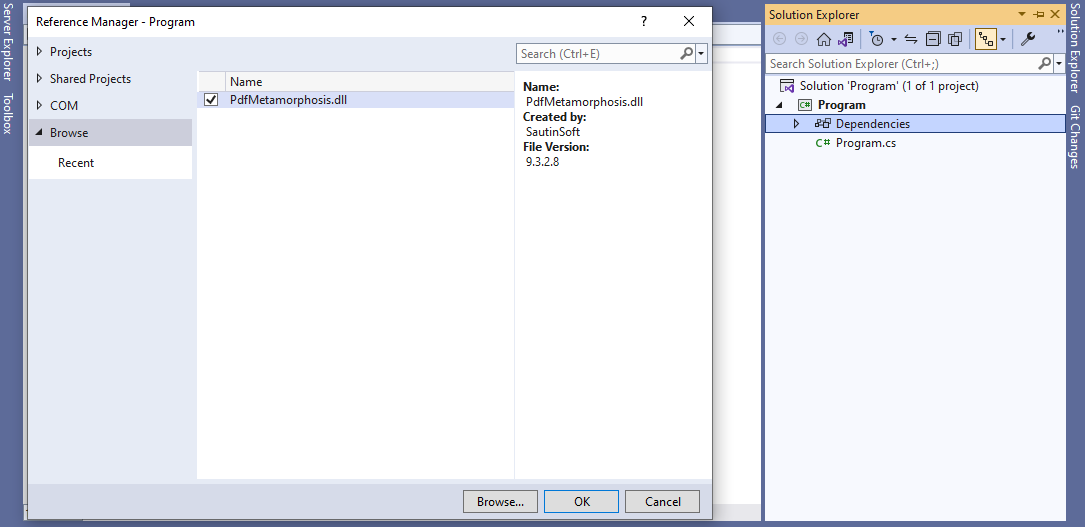This screenshot has height=532, width=1090.
Task: Uncheck the PdfMetamorphosis.dll checkbox
Action: pos(211,100)
